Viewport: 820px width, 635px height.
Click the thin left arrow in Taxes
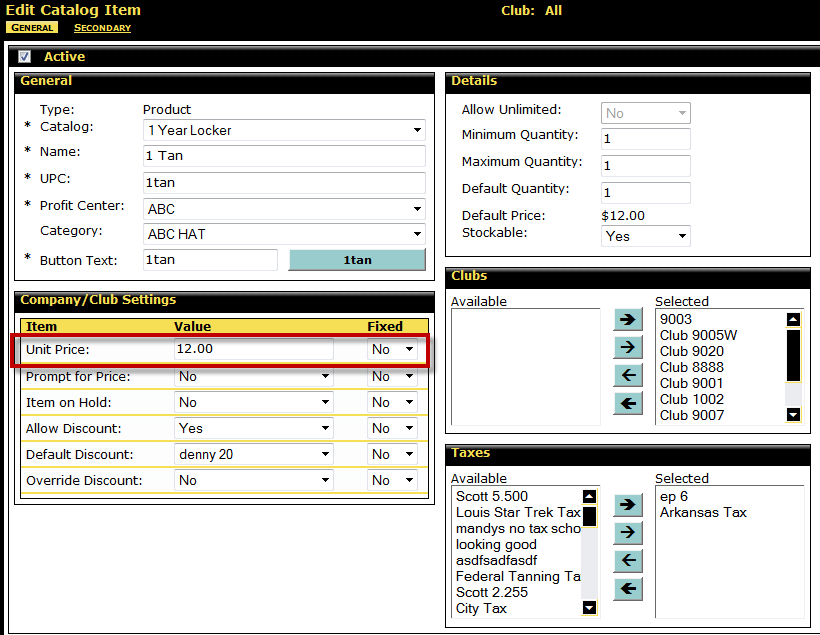coord(628,560)
